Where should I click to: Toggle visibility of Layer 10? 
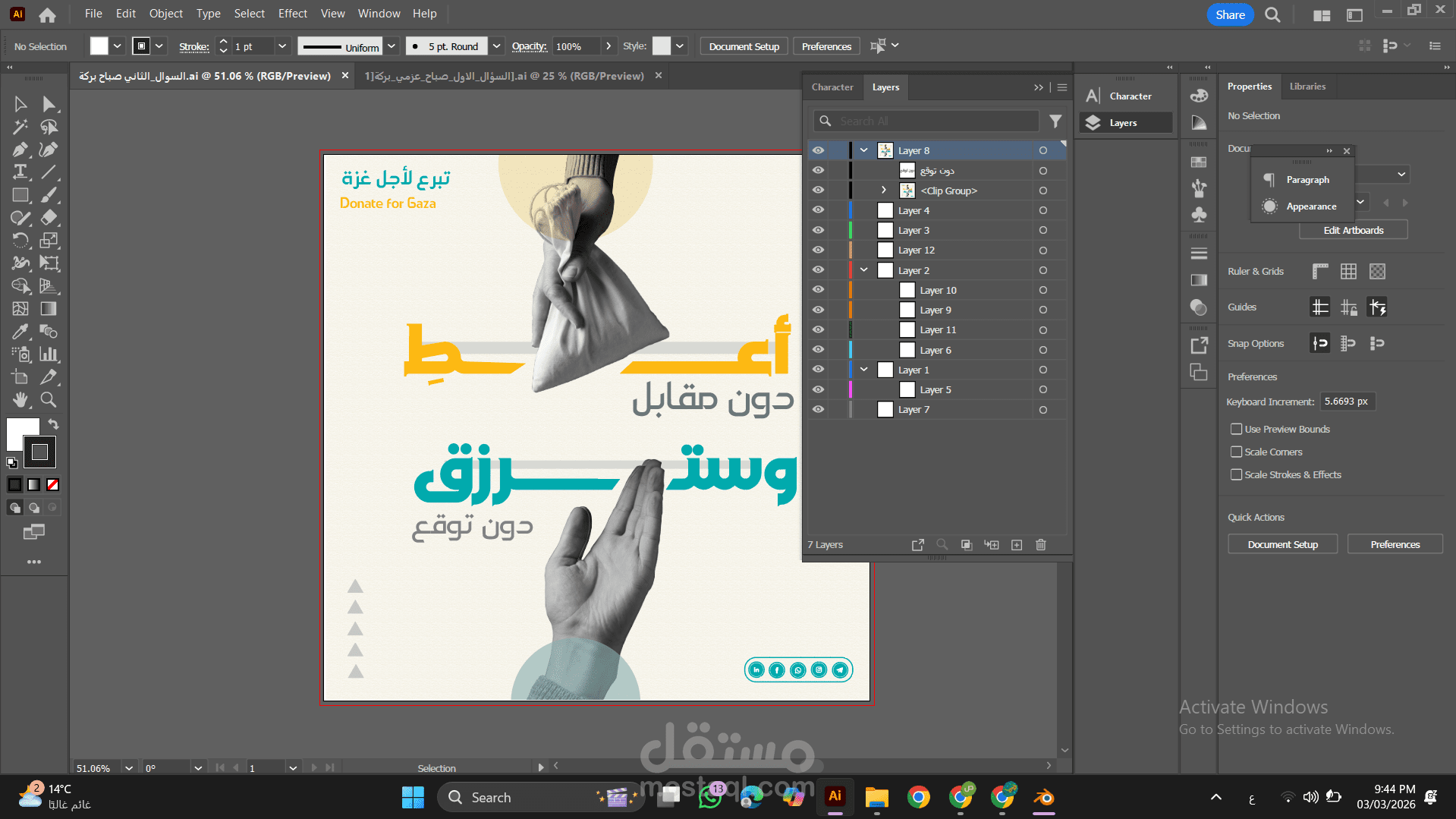(x=818, y=290)
